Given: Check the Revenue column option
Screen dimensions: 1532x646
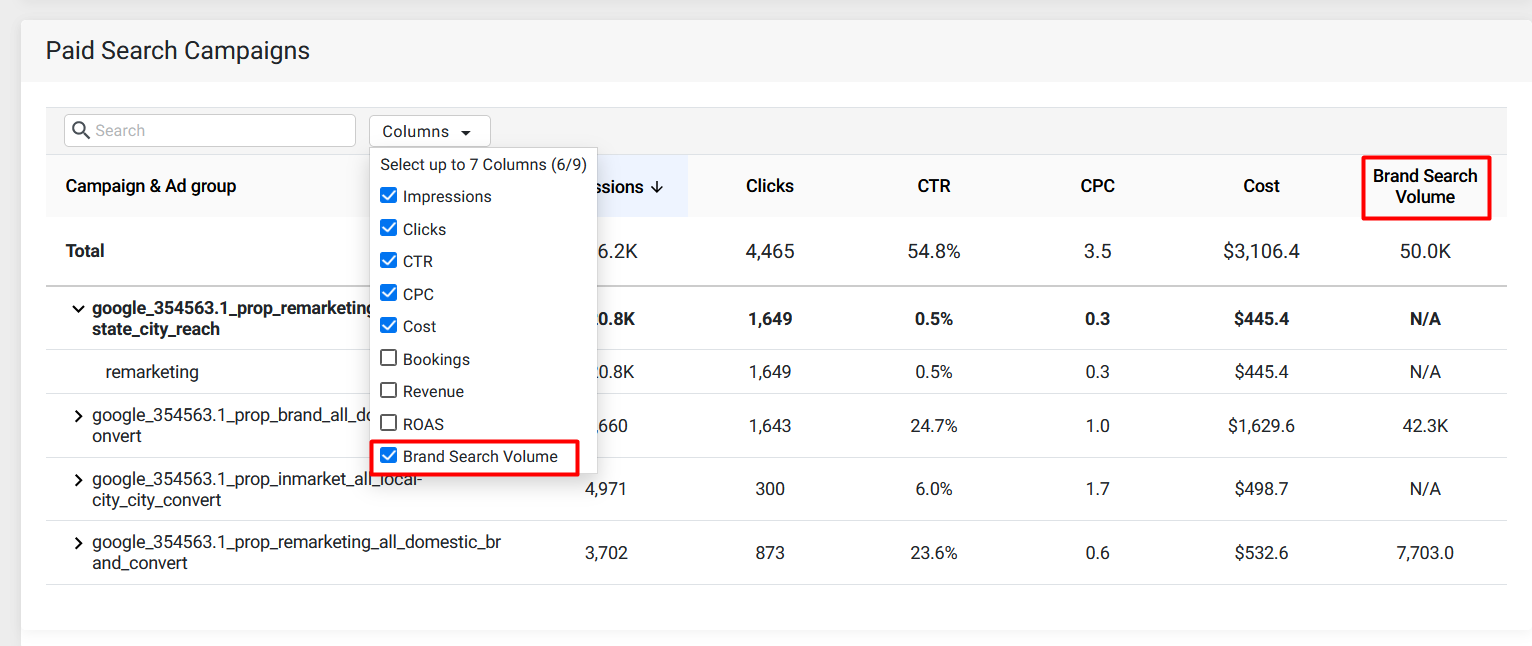Looking at the screenshot, I should pyautogui.click(x=389, y=391).
